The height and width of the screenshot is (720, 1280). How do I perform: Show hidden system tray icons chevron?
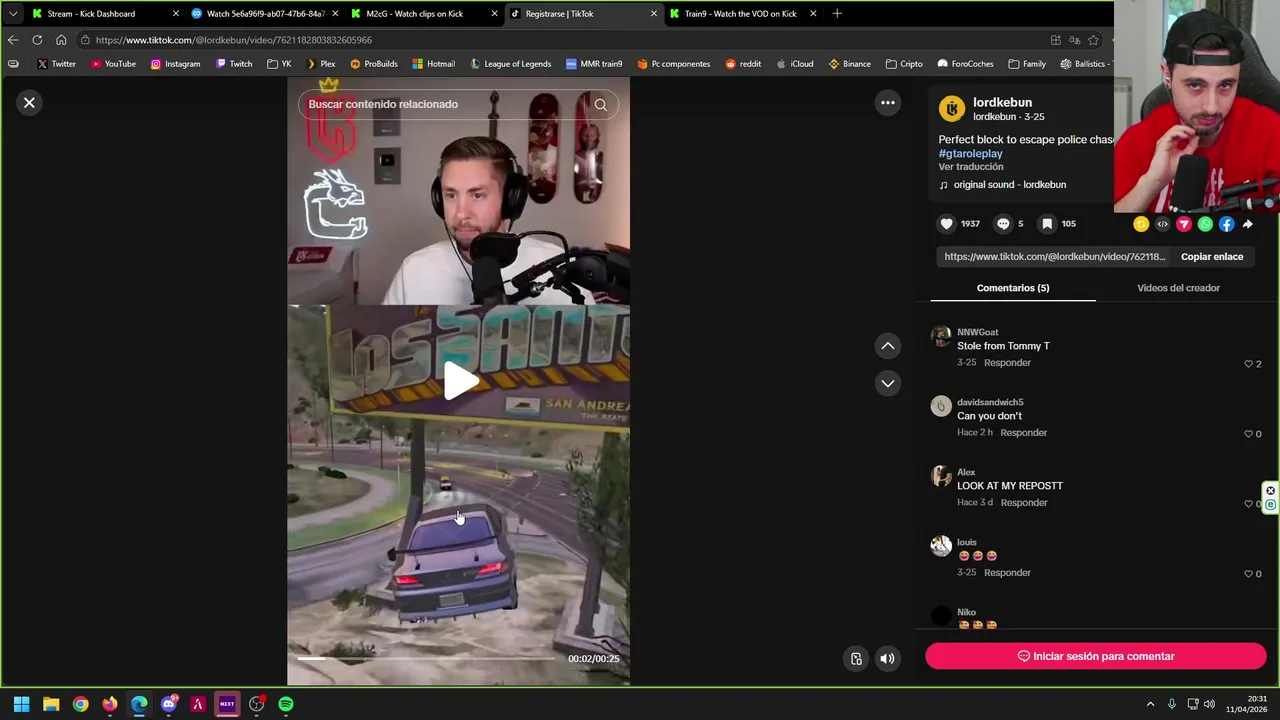pos(1150,704)
